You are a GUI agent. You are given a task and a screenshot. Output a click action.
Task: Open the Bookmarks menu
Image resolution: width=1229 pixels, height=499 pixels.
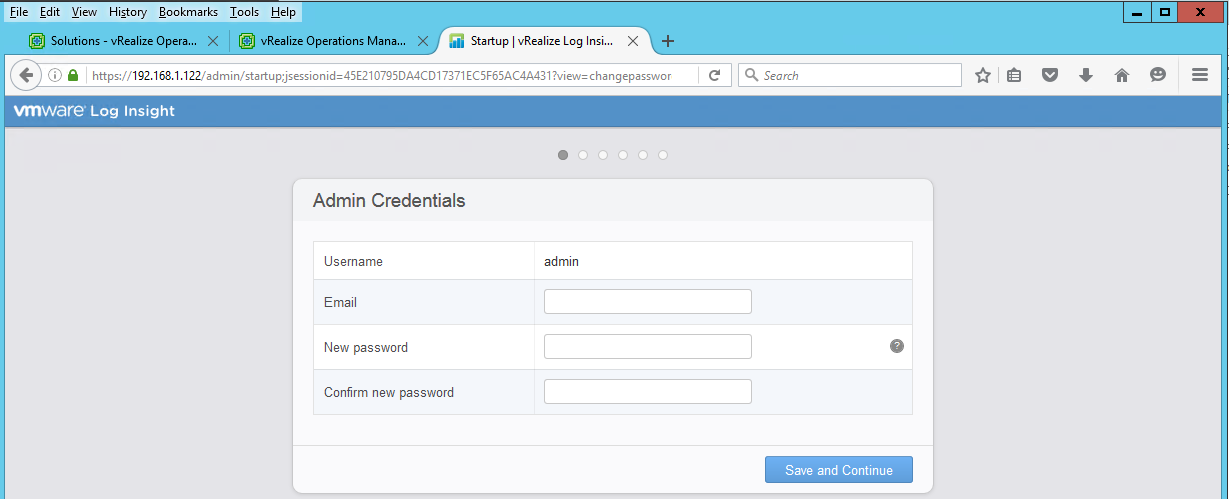click(x=188, y=12)
